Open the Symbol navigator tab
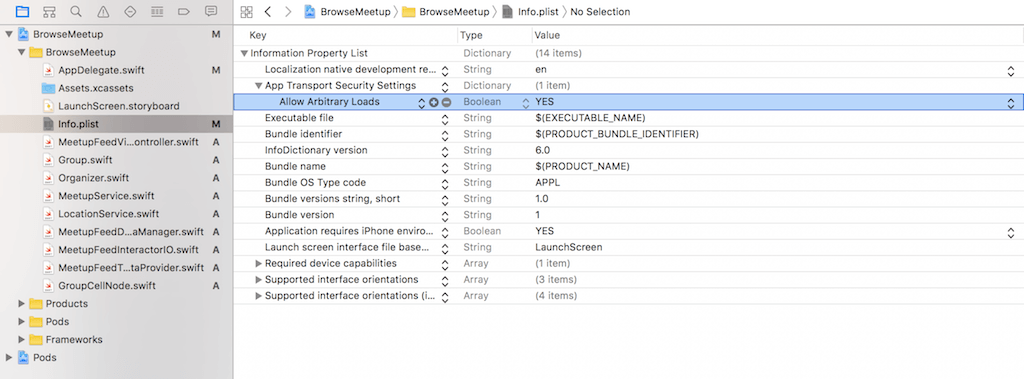Screen dimensions: 1024x379 click(49, 11)
